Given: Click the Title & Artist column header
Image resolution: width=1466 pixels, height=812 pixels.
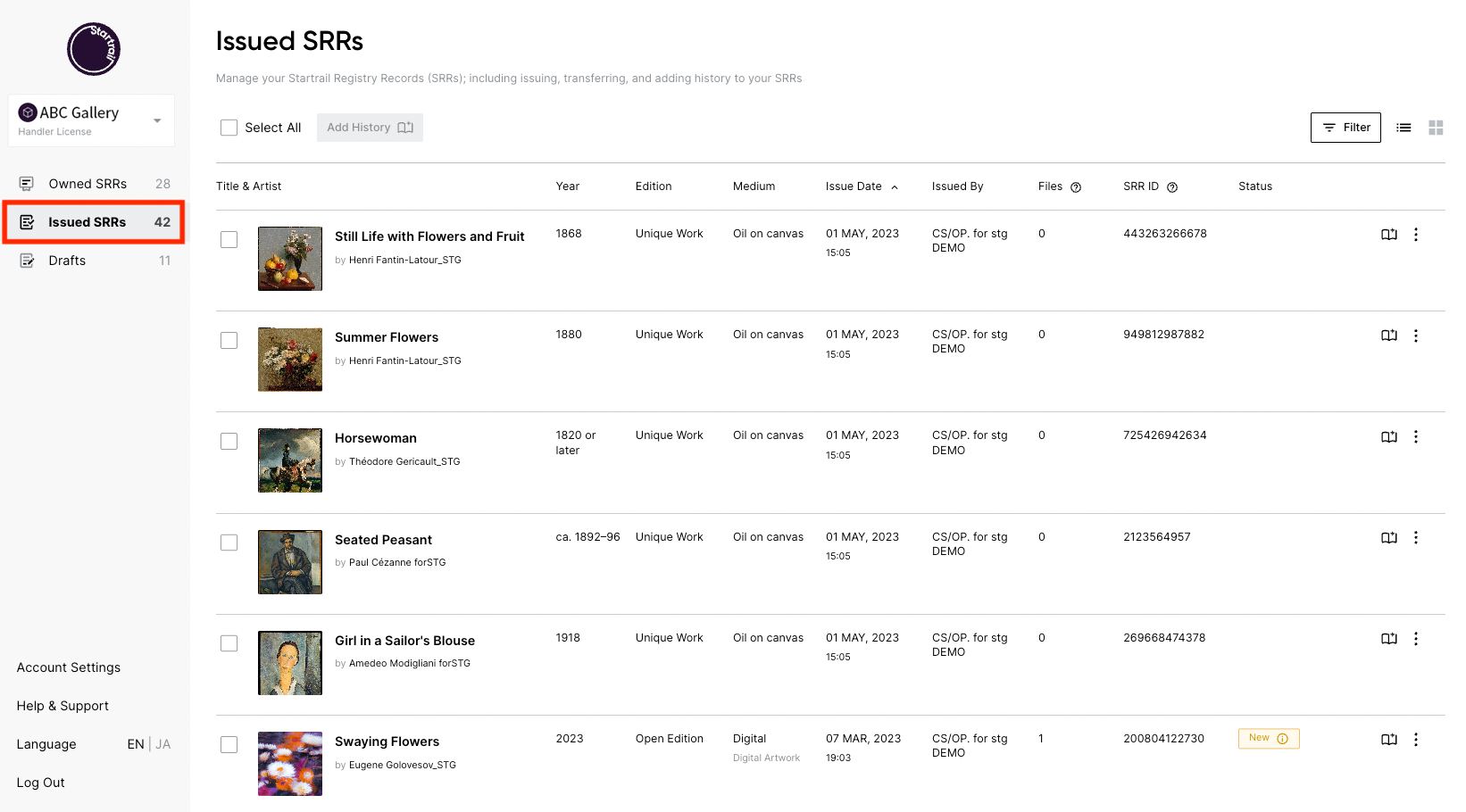Looking at the screenshot, I should click(249, 186).
